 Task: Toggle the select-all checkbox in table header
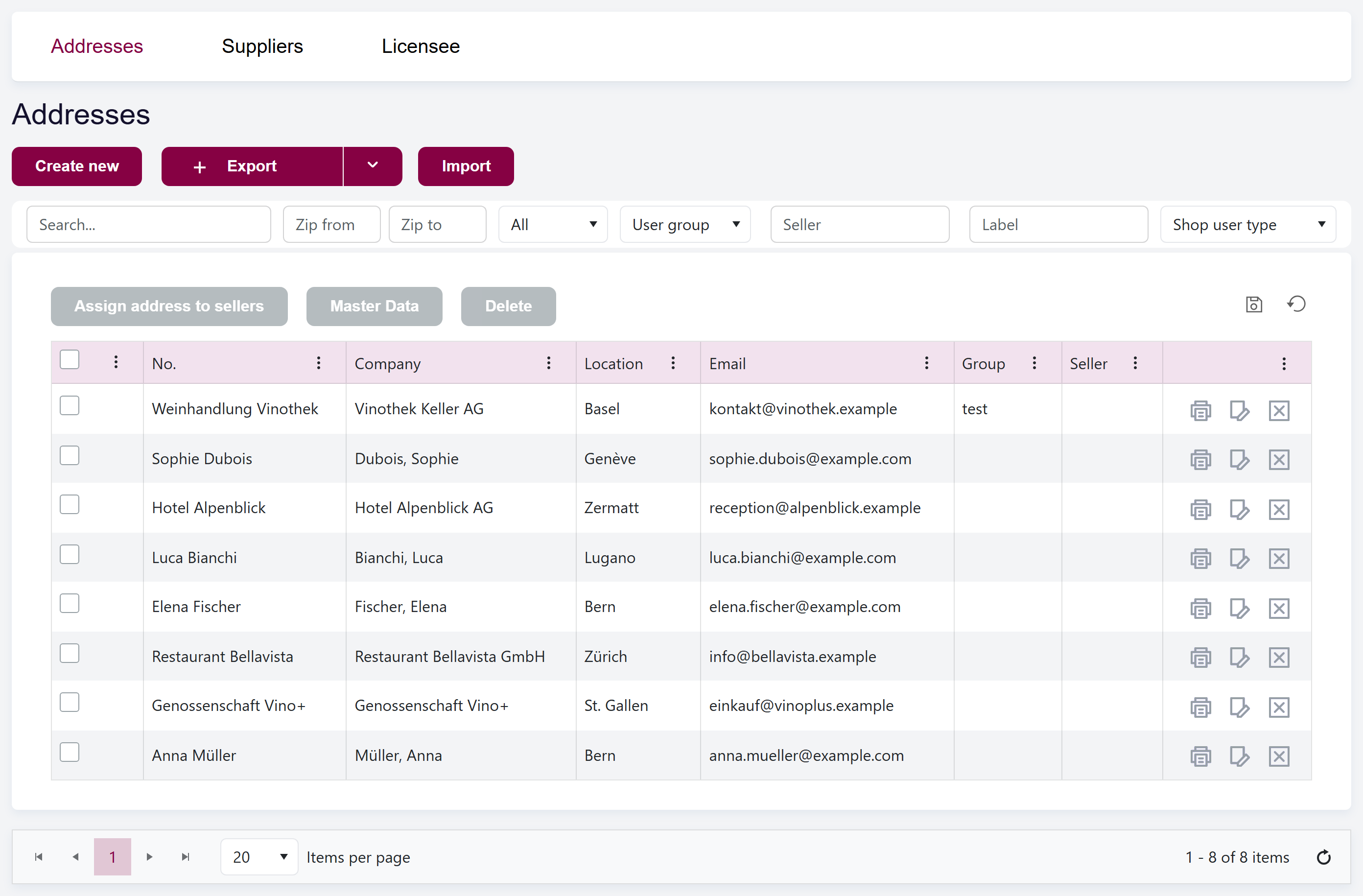tap(70, 360)
